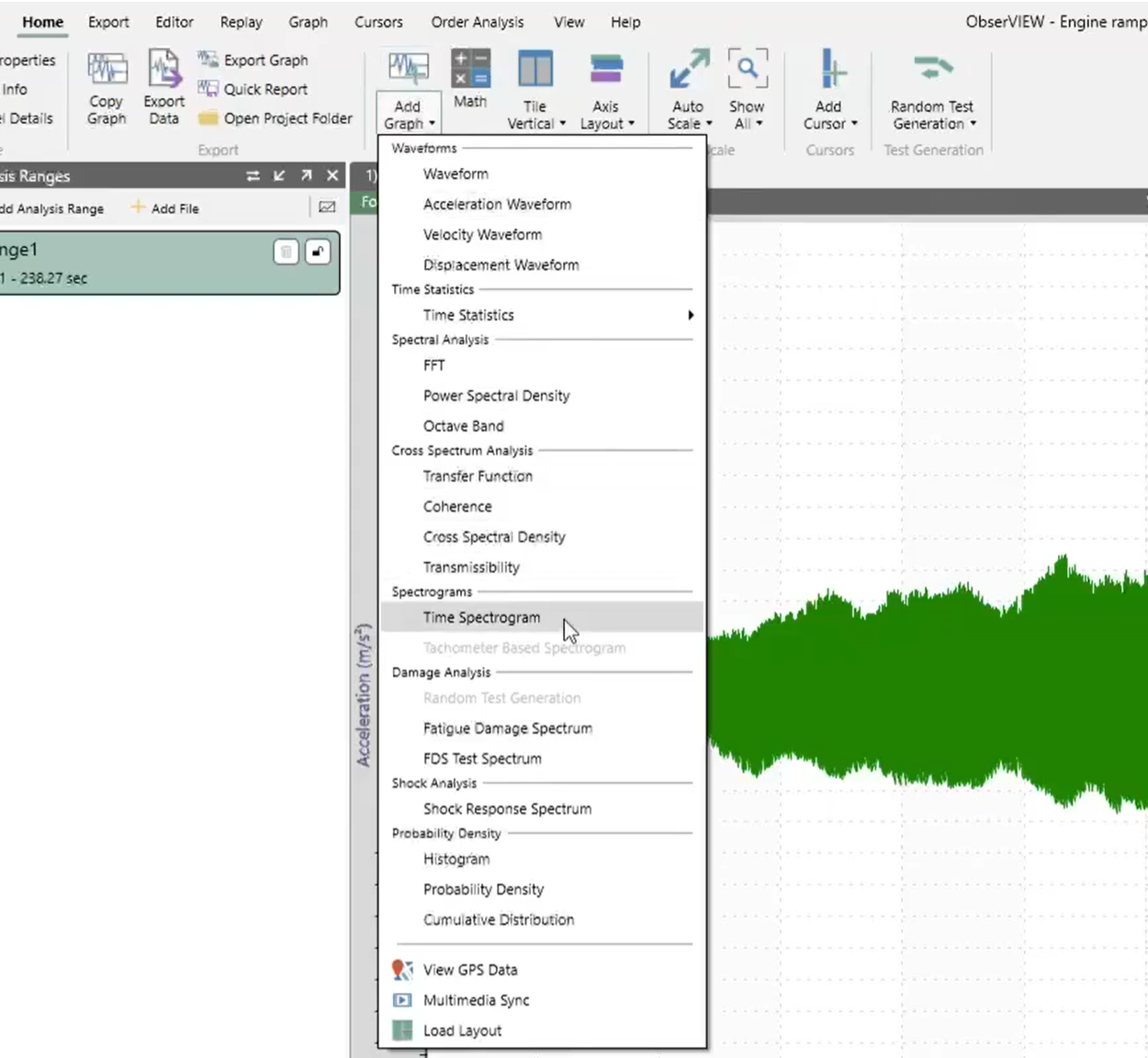Image resolution: width=1148 pixels, height=1058 pixels.
Task: Choose Cross Spectral Density
Action: click(x=542, y=537)
